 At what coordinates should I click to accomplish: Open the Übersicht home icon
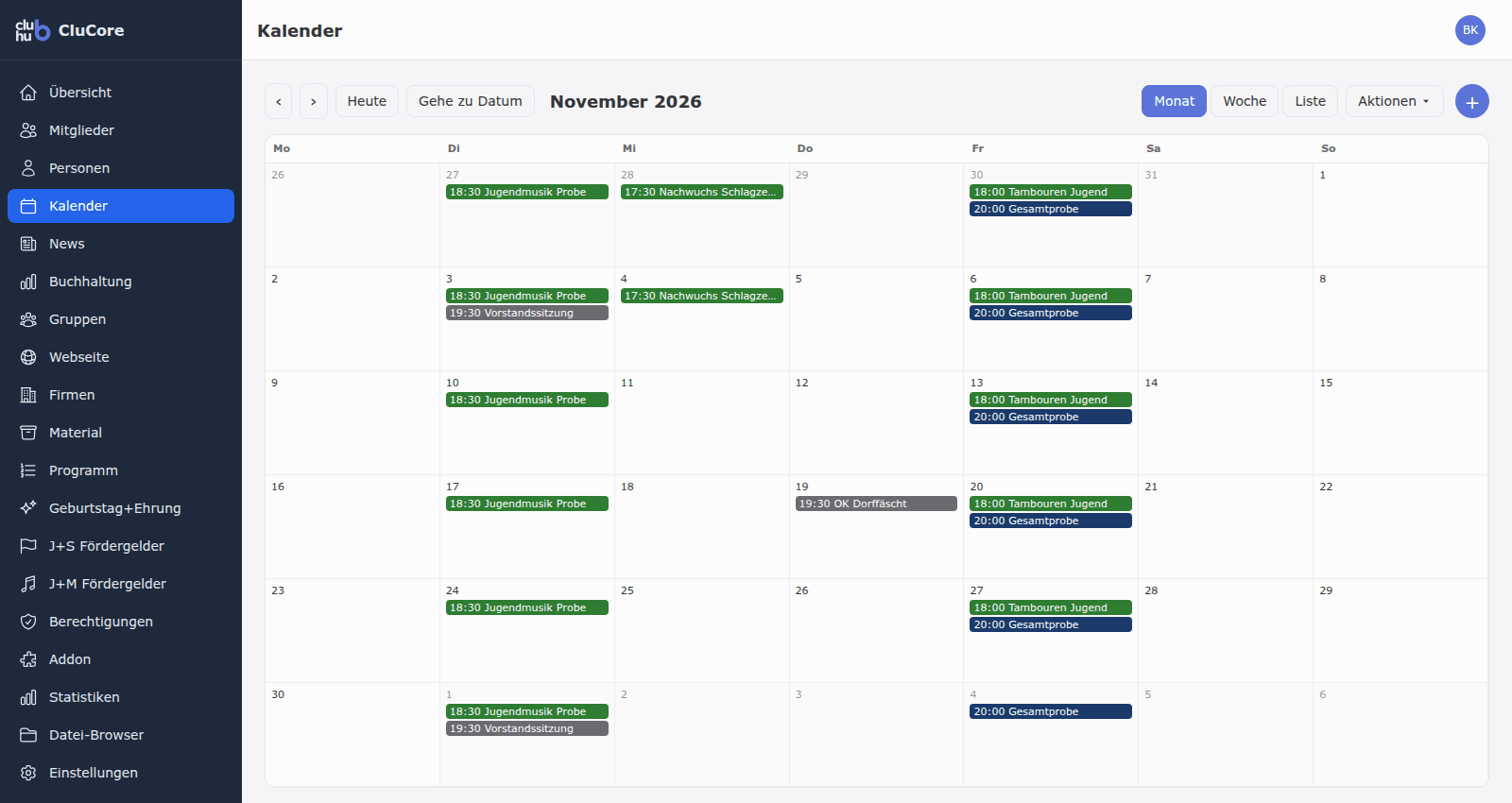tap(28, 93)
